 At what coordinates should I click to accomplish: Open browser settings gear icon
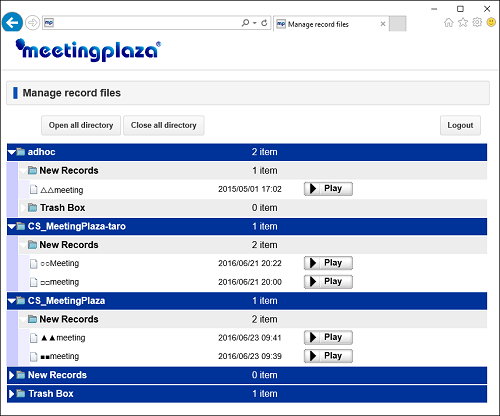[x=477, y=22]
